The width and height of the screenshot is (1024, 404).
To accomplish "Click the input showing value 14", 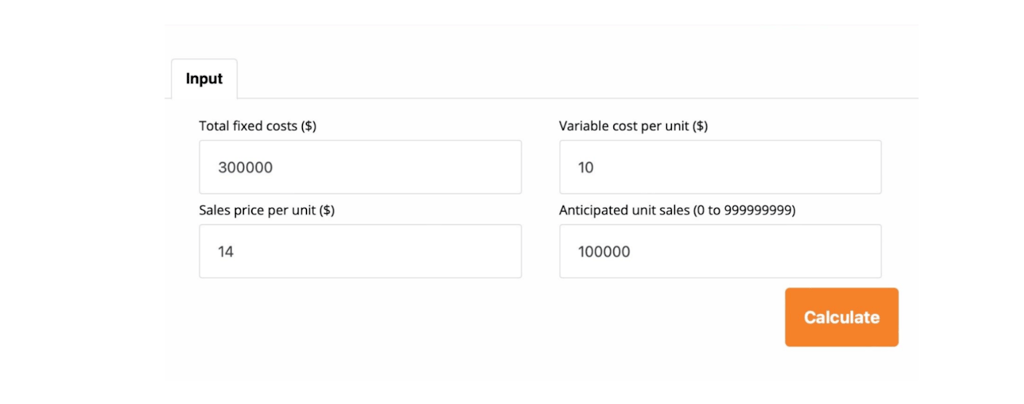I will point(360,251).
